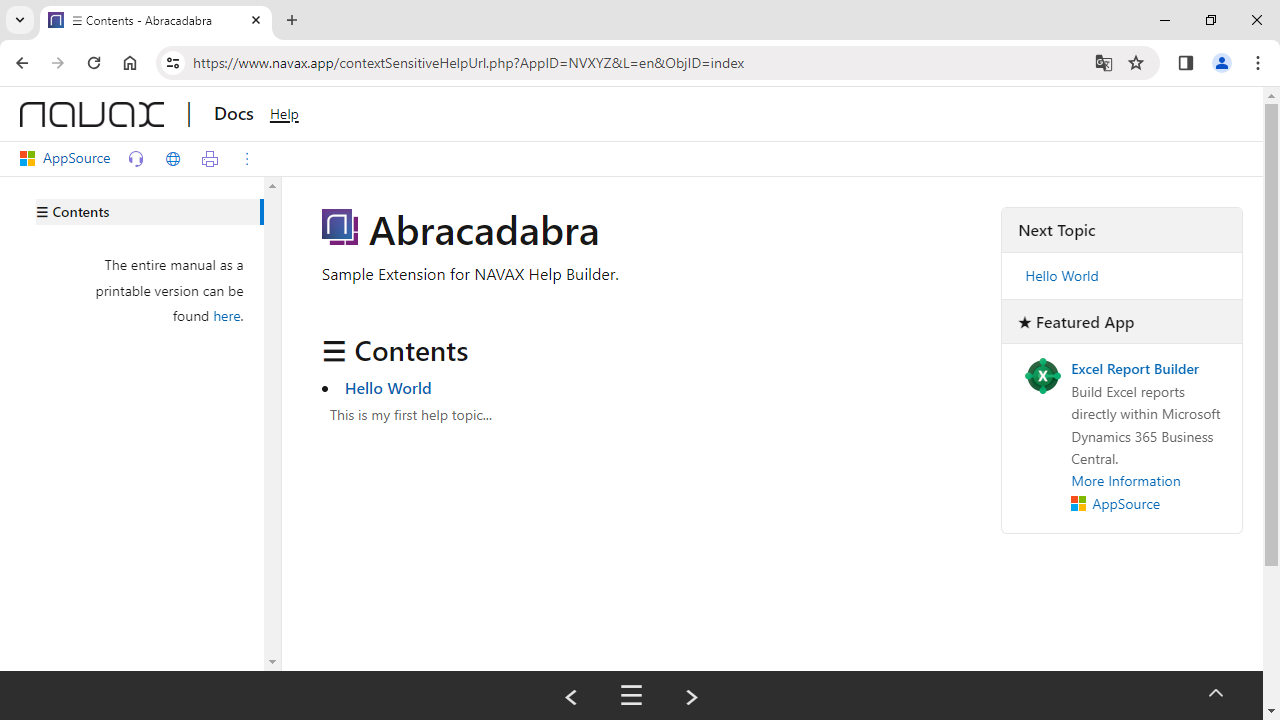Click the 'Sample Extension for NAVAX' subtitle

point(470,274)
